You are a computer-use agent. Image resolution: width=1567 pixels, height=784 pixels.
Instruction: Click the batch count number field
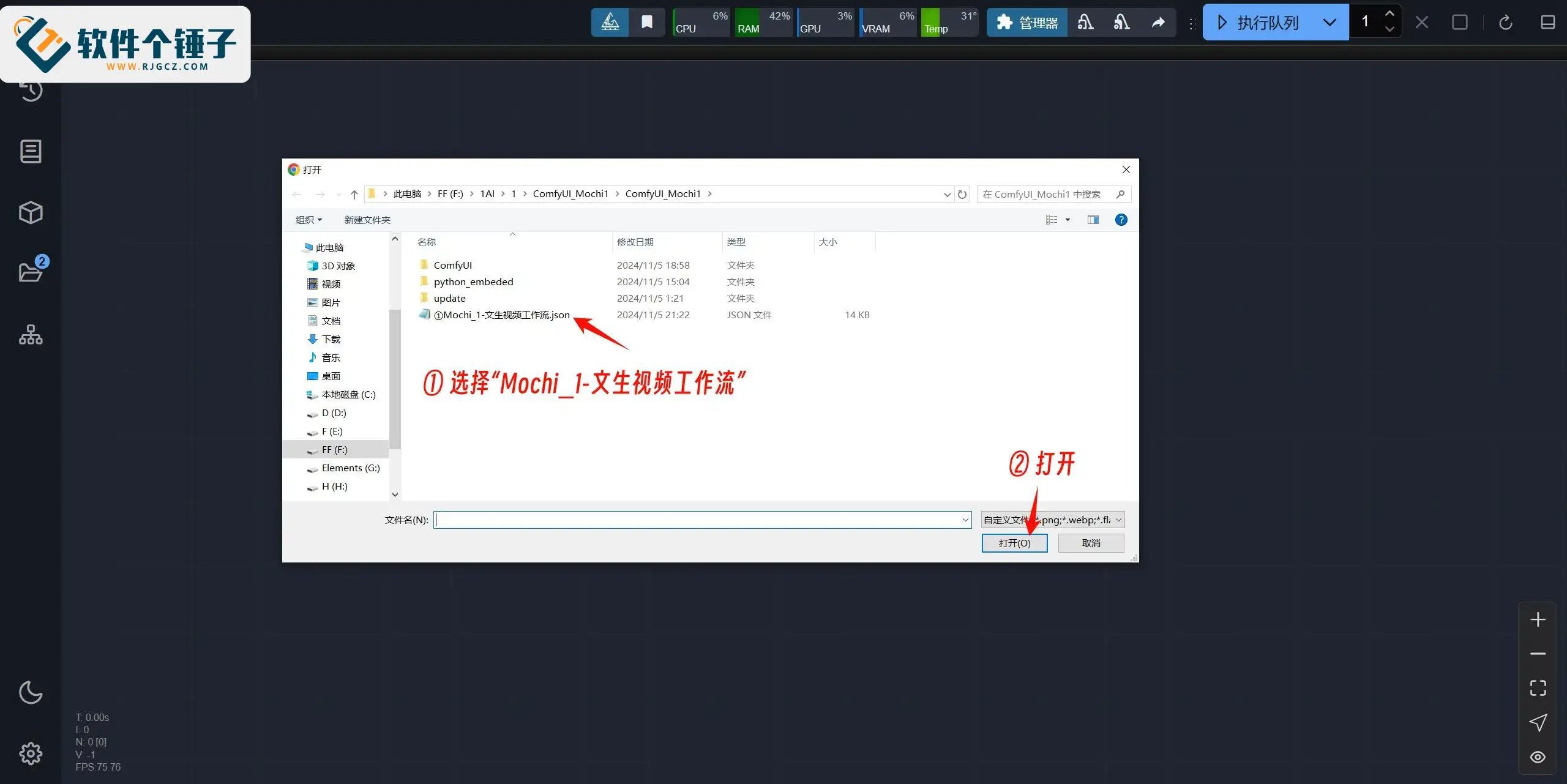pyautogui.click(x=1365, y=22)
